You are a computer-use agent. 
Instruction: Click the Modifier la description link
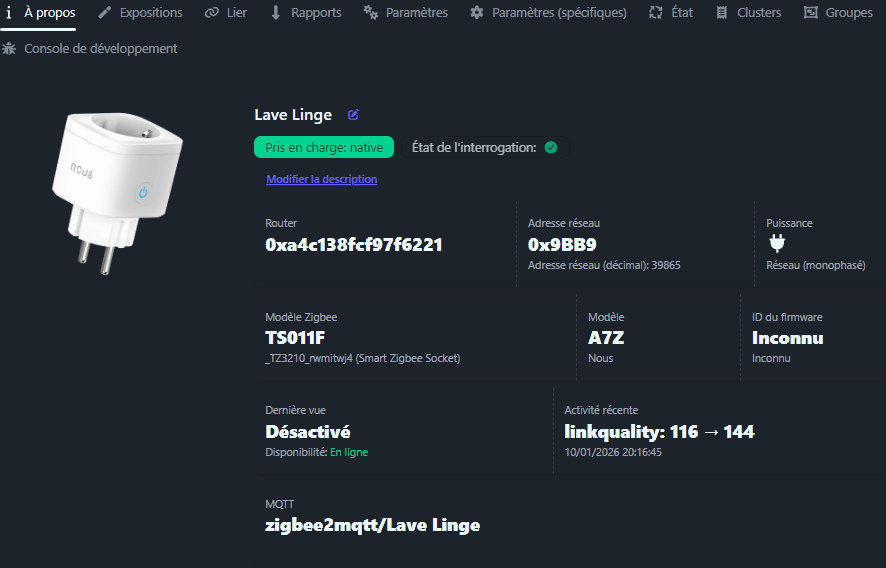(321, 180)
